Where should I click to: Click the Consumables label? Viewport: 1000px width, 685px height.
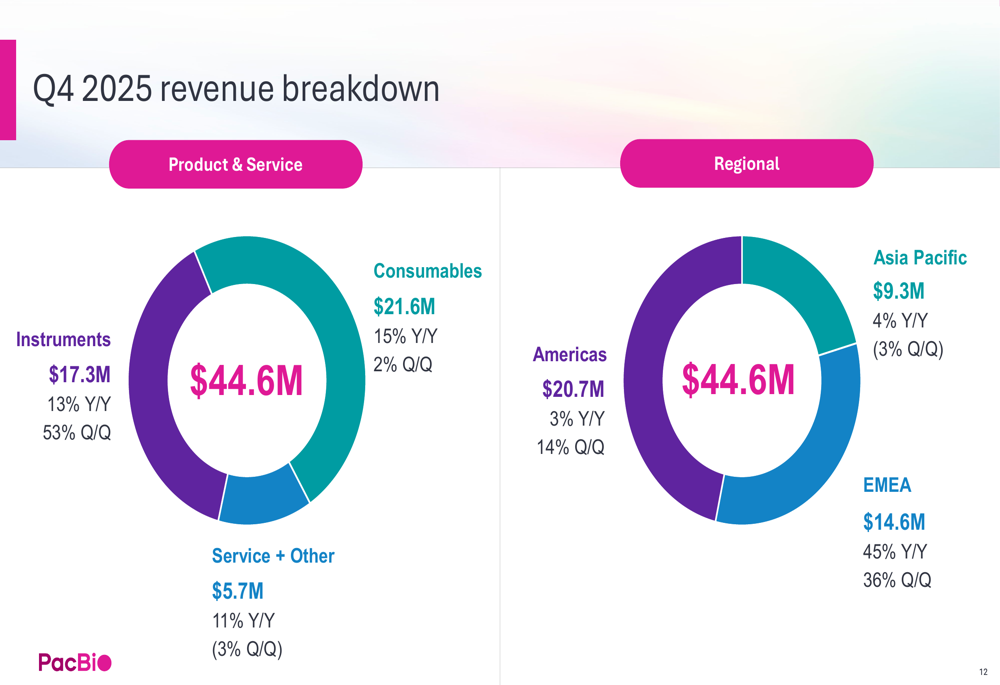[x=427, y=271]
